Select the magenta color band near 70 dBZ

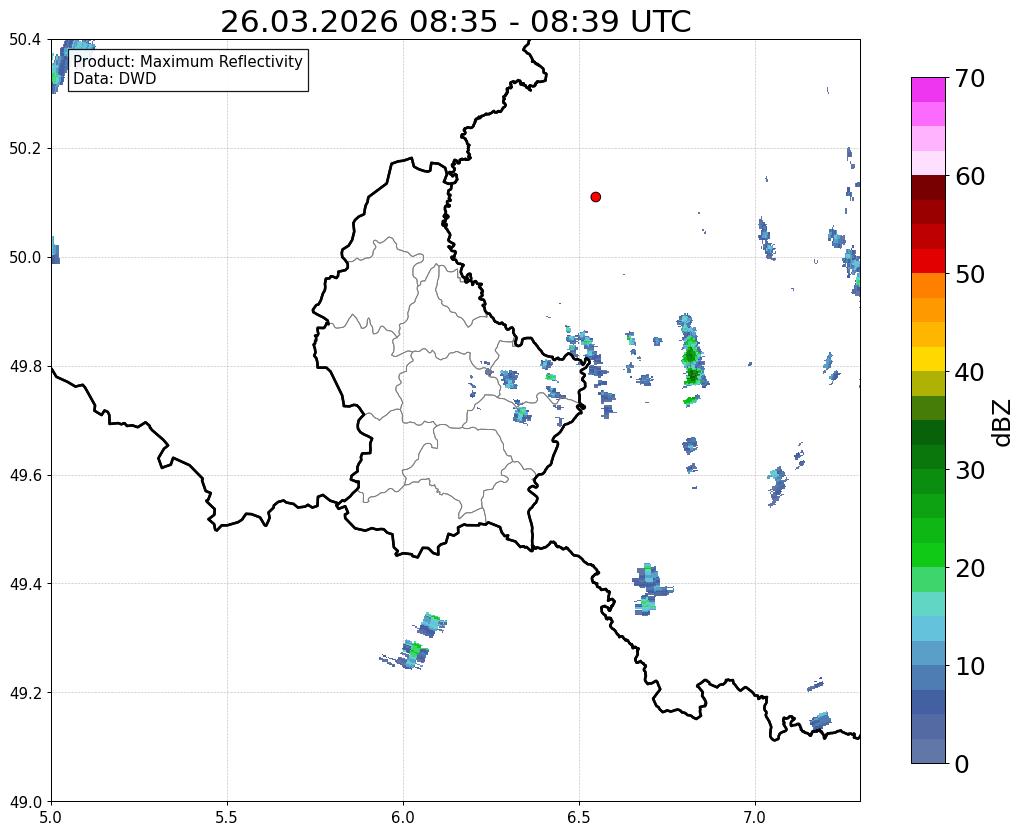click(x=928, y=90)
